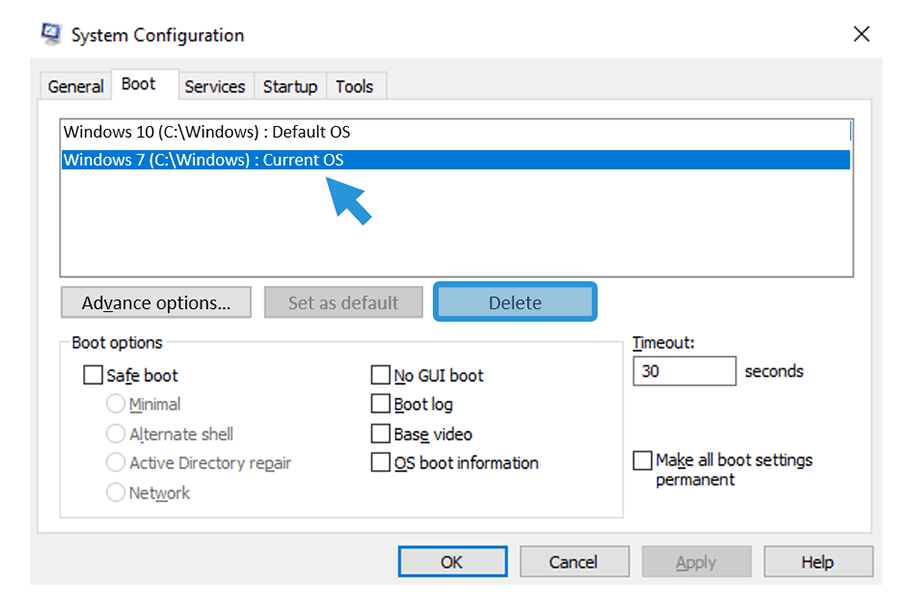The width and height of the screenshot is (902, 600).
Task: Open Advance options dialog
Action: click(x=156, y=303)
